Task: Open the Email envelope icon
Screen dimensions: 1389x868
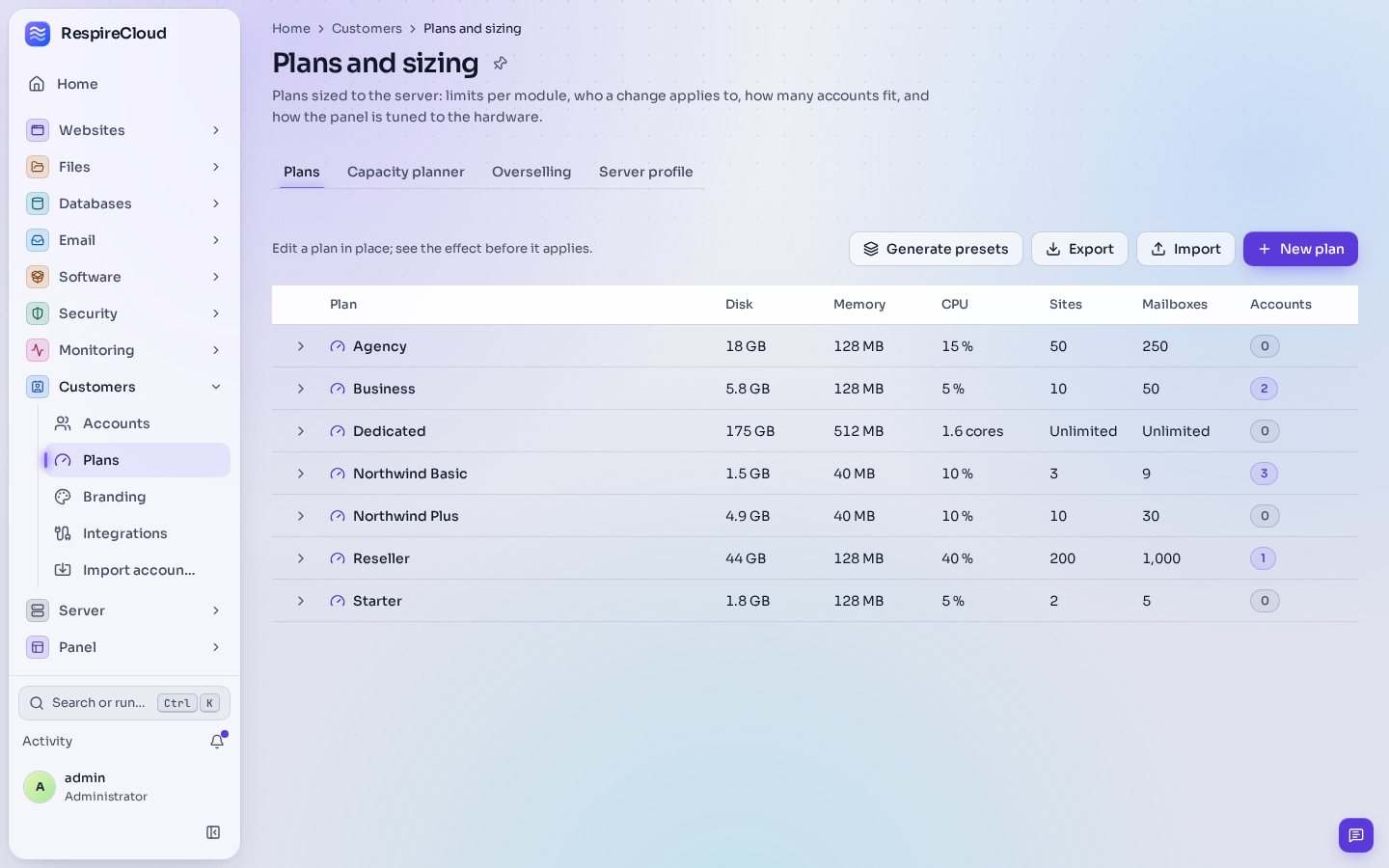Action: tap(38, 240)
